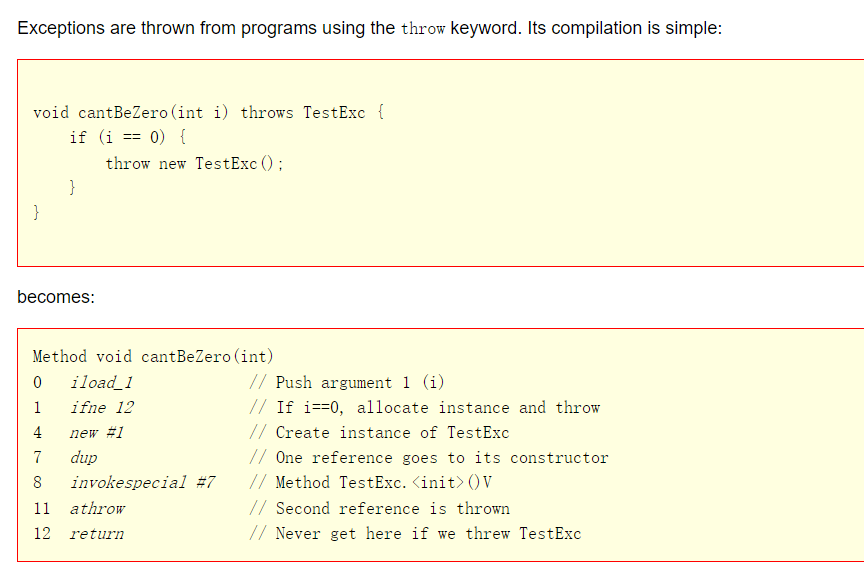Click the 'new #1' bytecode instruction
This screenshot has width=864, height=573.
(x=96, y=432)
